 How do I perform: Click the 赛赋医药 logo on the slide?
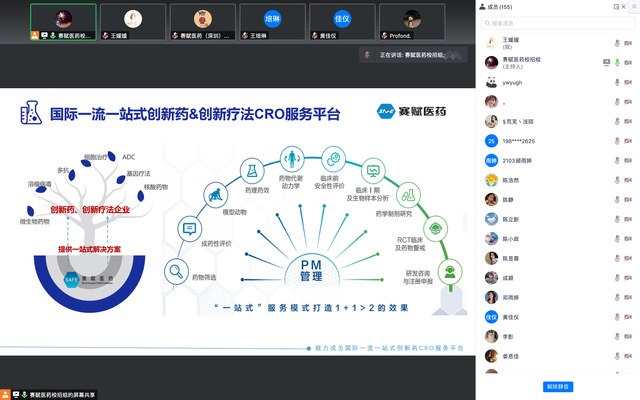[x=411, y=111]
